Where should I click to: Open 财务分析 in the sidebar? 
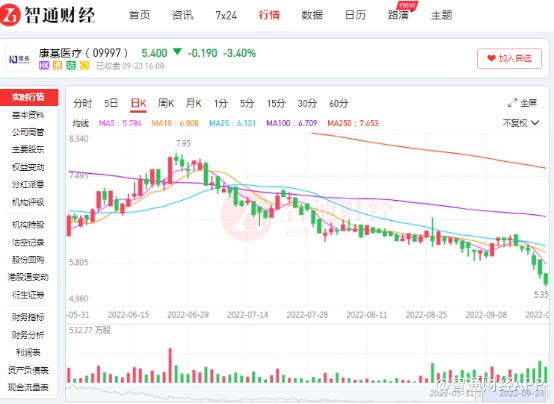click(x=28, y=335)
